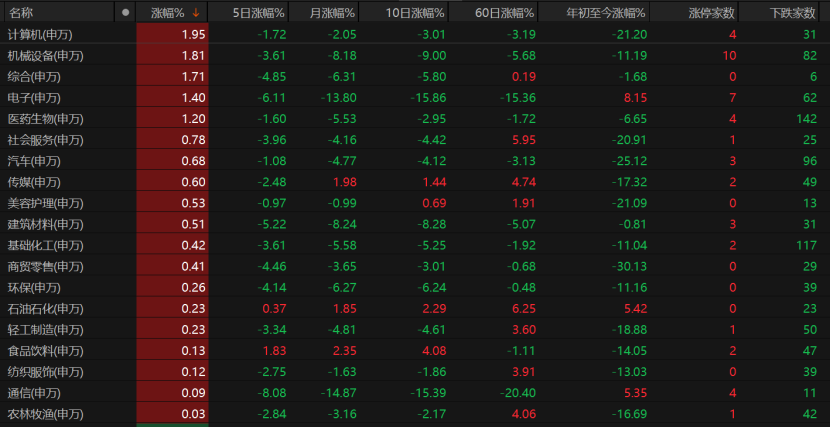Click -6.24 ten-day value for 环保
The image size is (831, 428).
click(432, 288)
